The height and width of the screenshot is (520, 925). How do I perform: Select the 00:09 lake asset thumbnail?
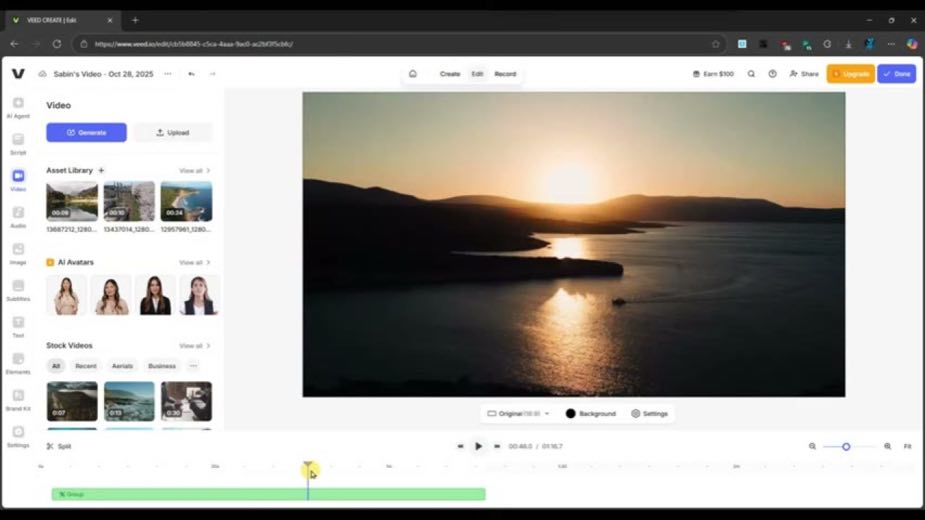(72, 201)
